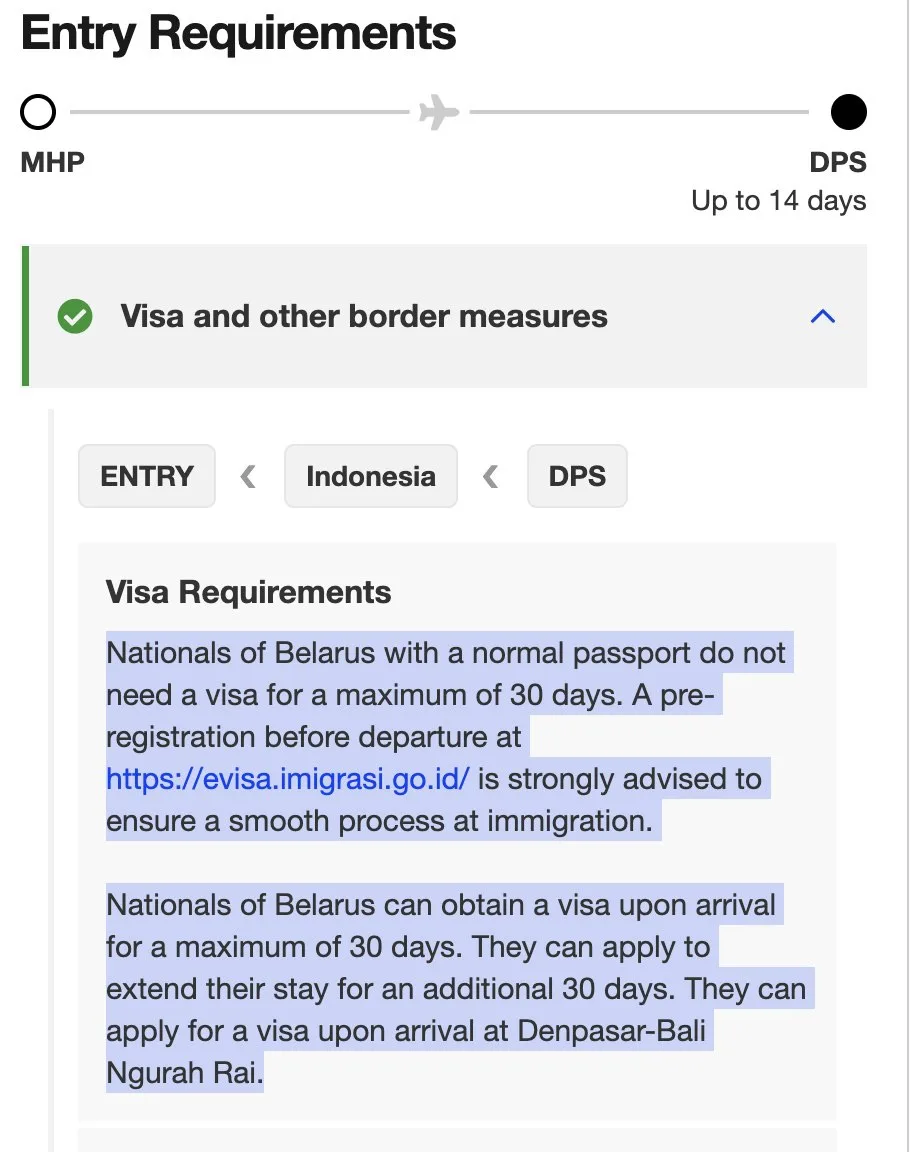Click the route progress line after MHP
The width and height of the screenshot is (914, 1152).
tap(240, 112)
